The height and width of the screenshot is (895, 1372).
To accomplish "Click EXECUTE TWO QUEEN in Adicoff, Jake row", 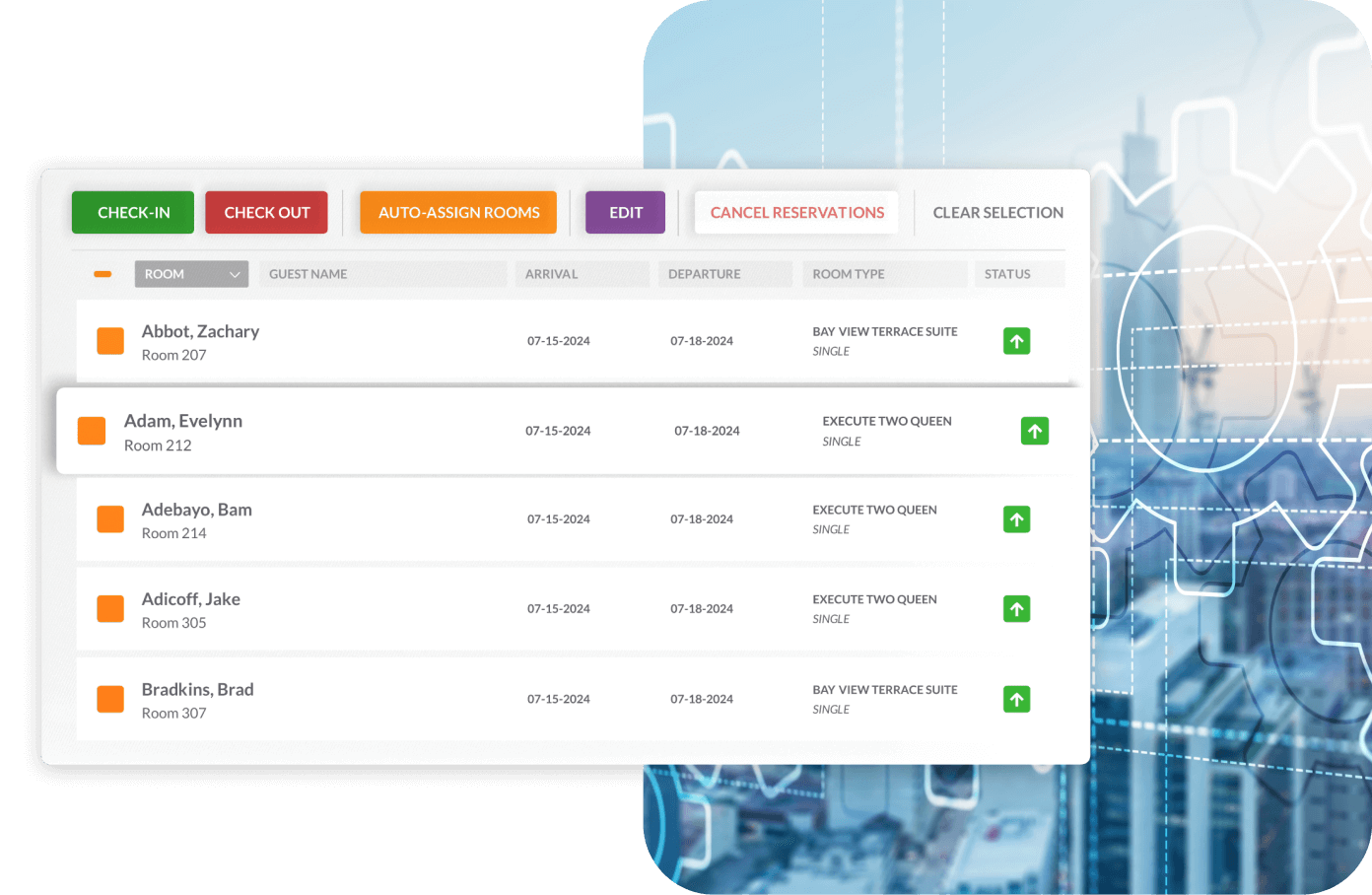I will click(874, 599).
